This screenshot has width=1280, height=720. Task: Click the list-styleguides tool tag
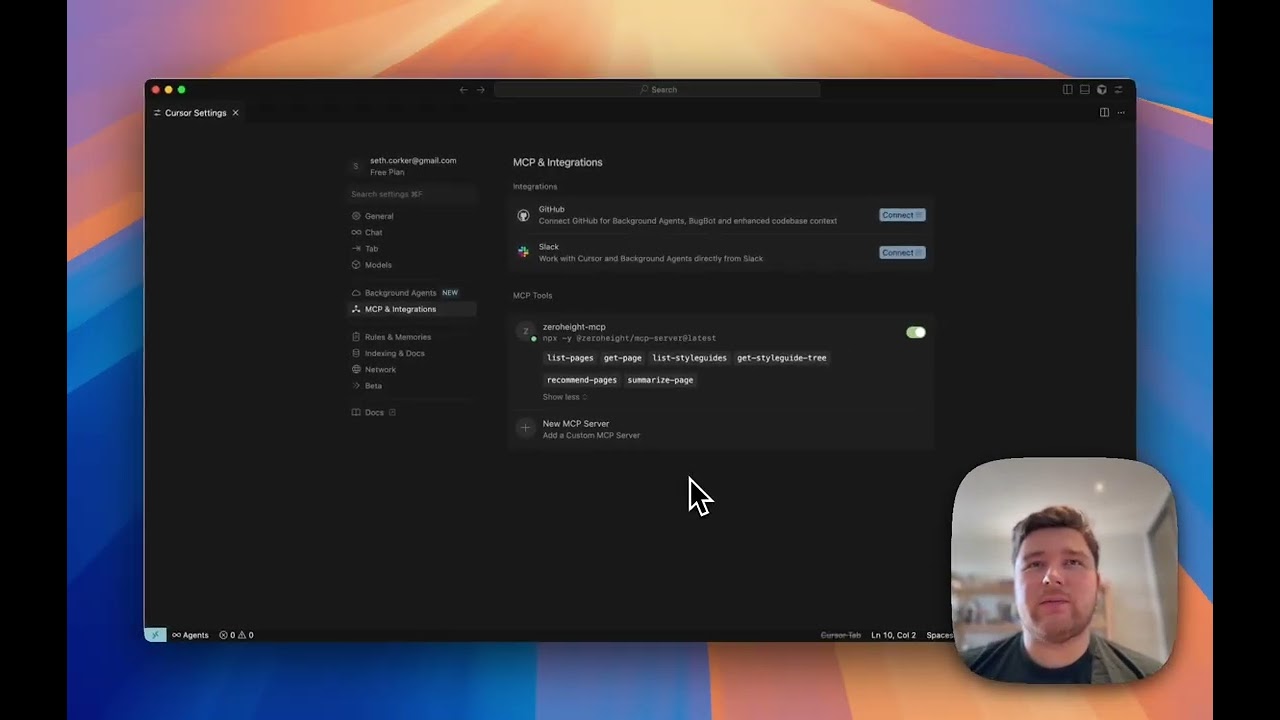(689, 358)
